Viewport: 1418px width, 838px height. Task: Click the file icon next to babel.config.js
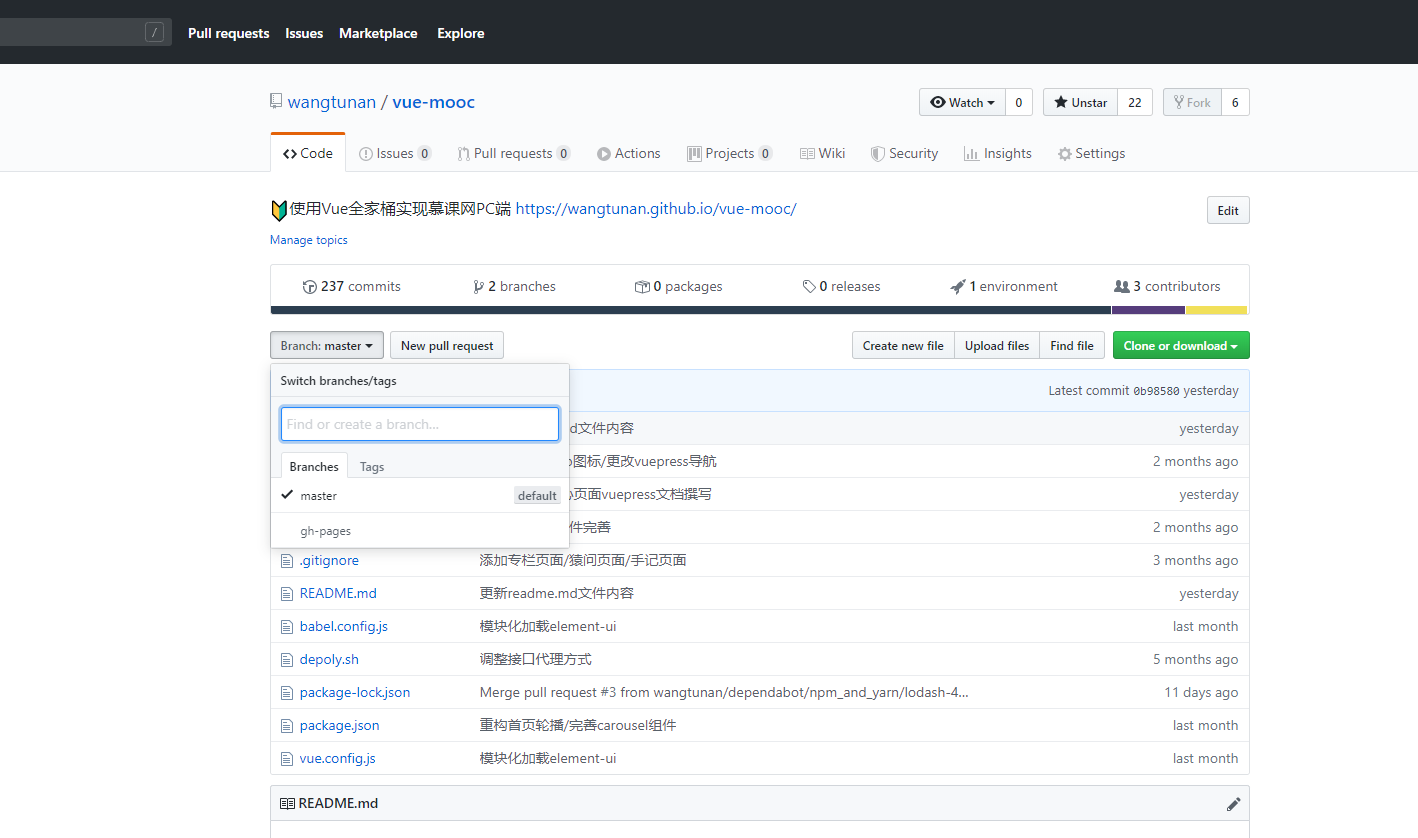click(286, 627)
